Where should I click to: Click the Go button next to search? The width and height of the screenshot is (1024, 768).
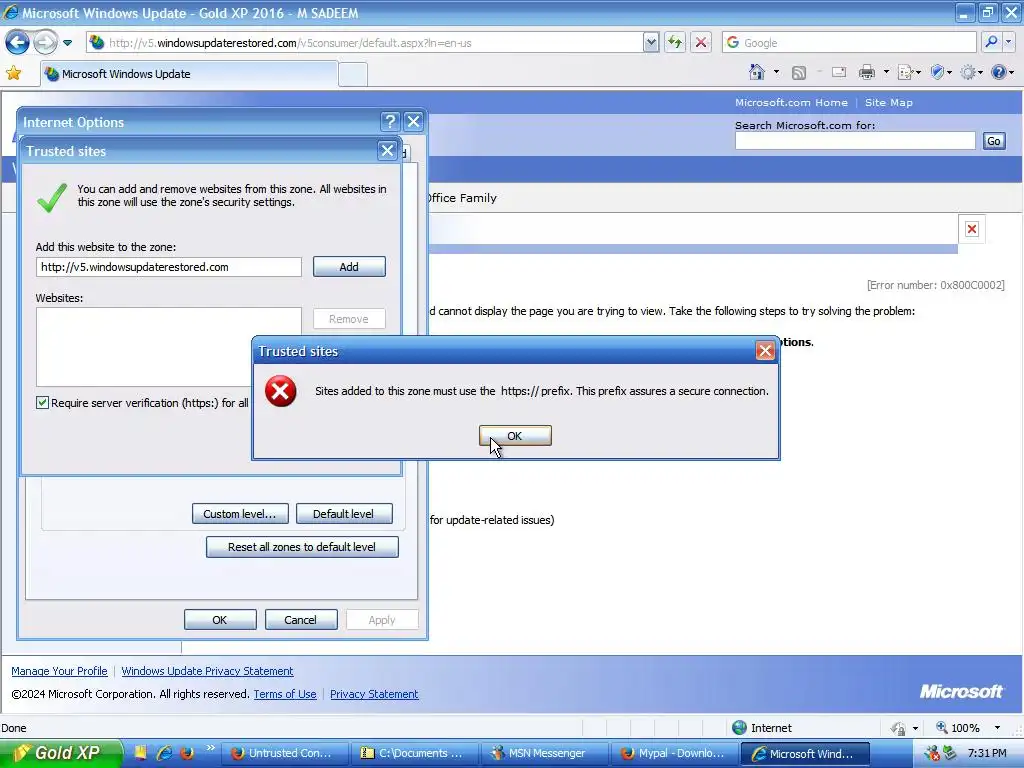[x=994, y=141]
